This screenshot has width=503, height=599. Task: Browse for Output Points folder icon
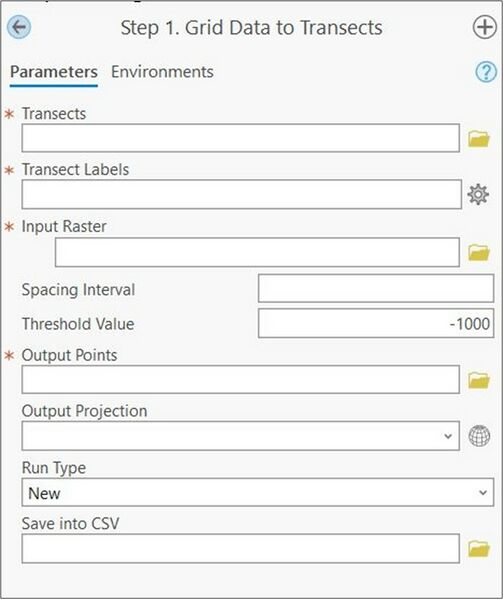[x=479, y=380]
